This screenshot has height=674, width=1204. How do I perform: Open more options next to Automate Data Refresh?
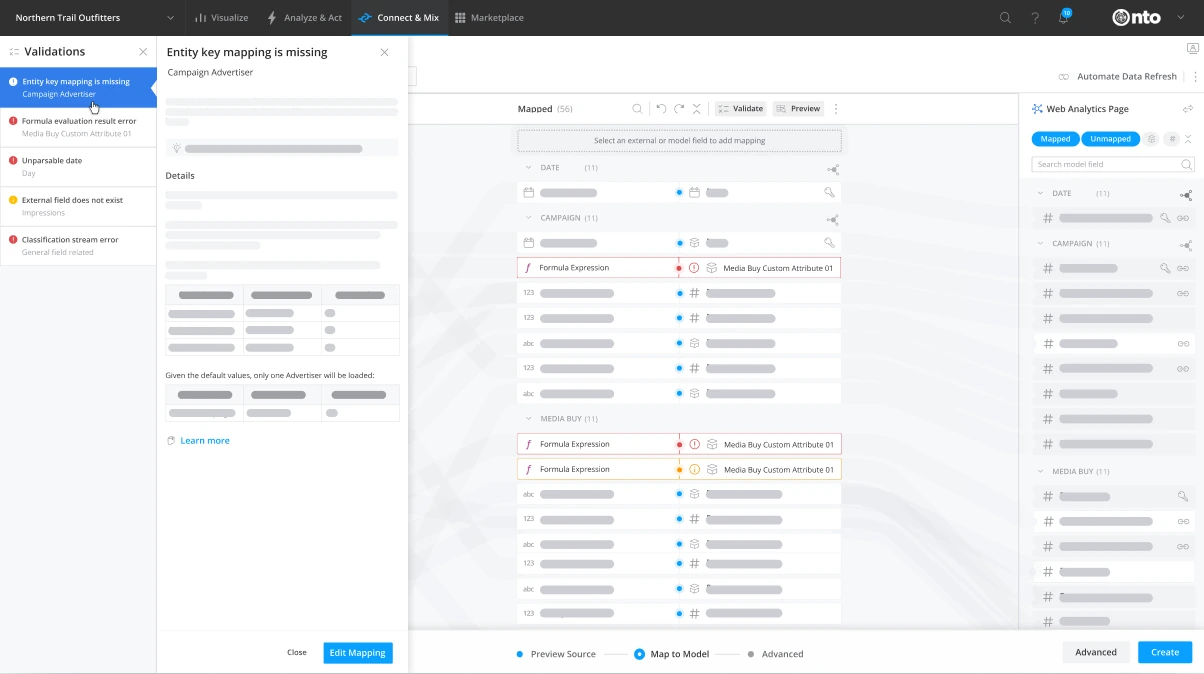click(x=1195, y=77)
